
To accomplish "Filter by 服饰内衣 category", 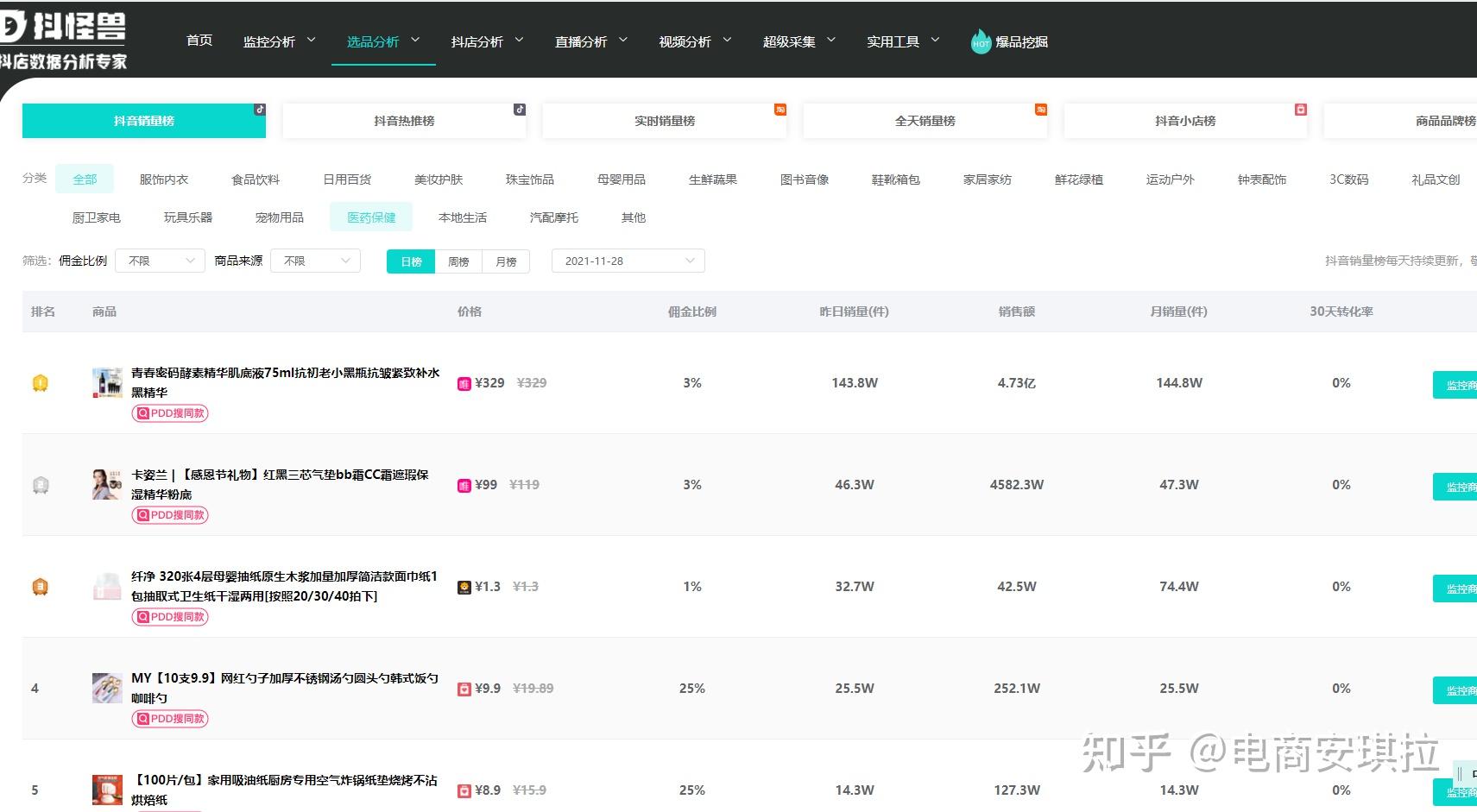I will [164, 179].
